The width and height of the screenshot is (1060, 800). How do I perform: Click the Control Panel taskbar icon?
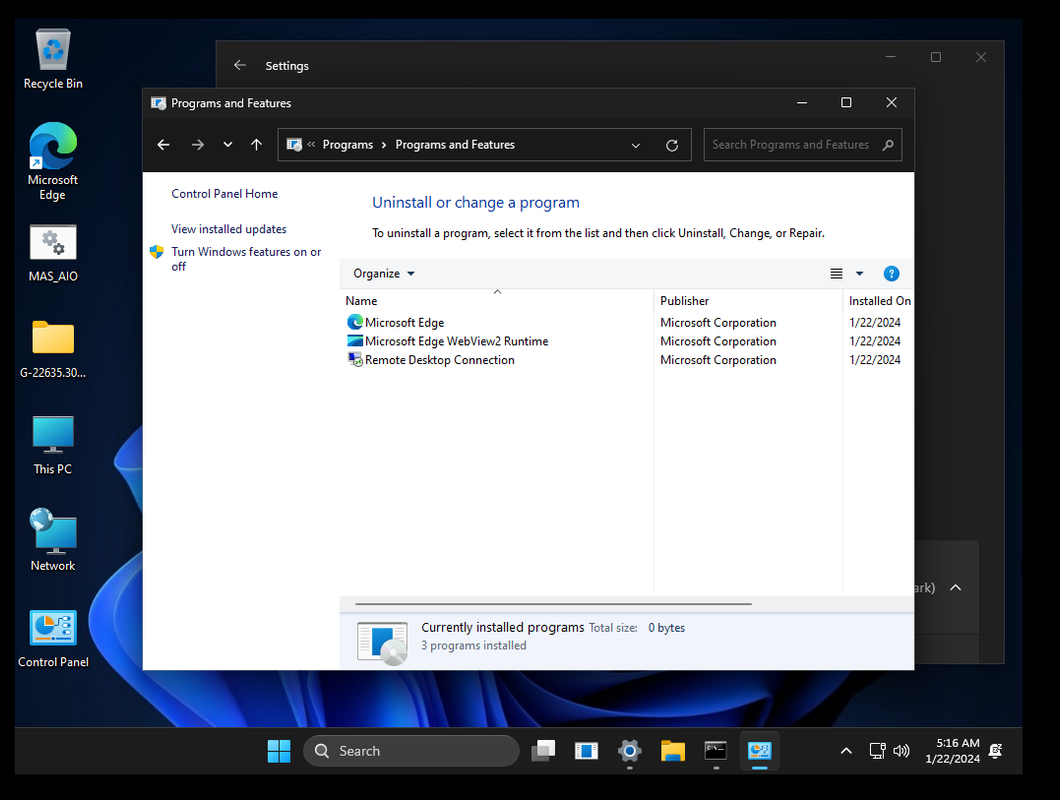tap(759, 751)
